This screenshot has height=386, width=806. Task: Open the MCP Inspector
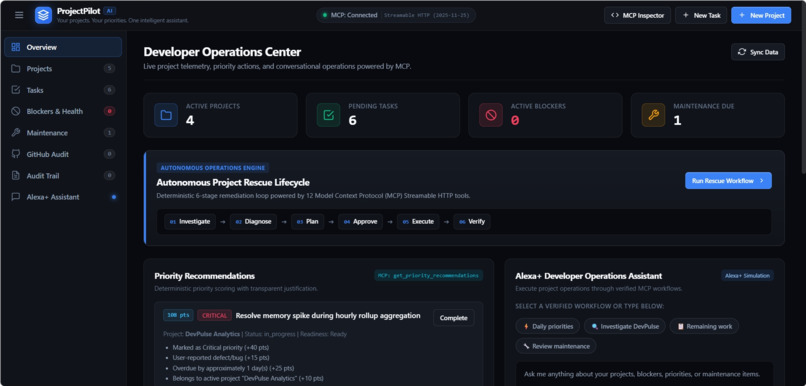click(637, 15)
